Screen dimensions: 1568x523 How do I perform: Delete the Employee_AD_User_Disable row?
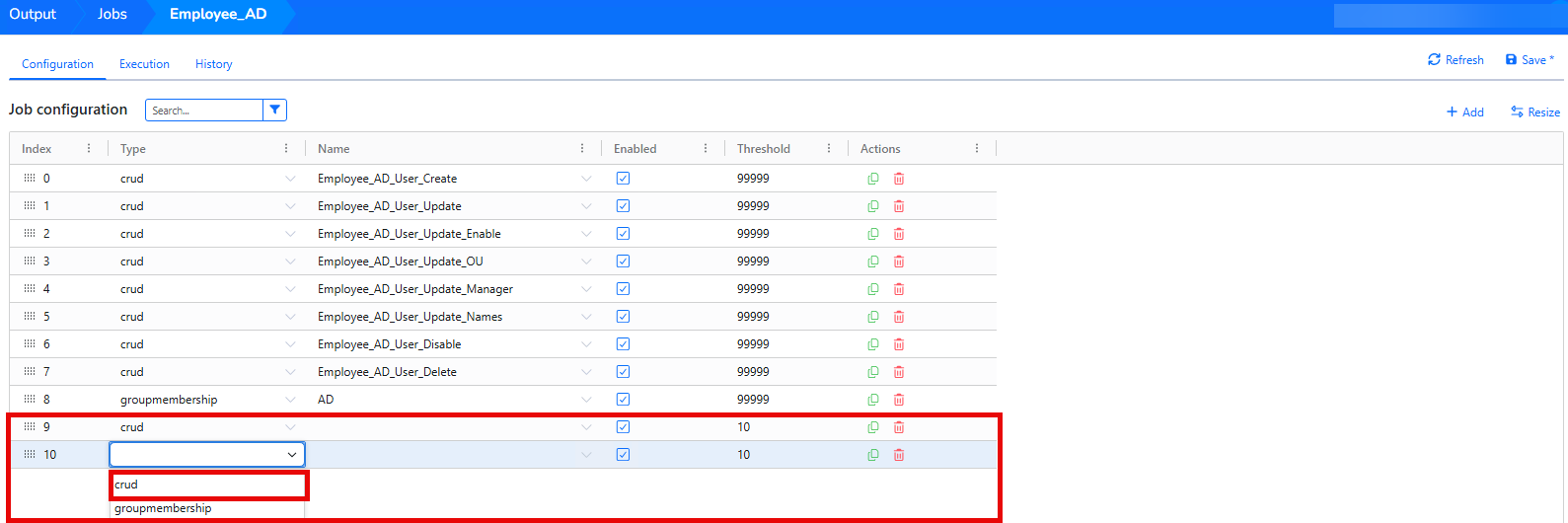pos(899,344)
